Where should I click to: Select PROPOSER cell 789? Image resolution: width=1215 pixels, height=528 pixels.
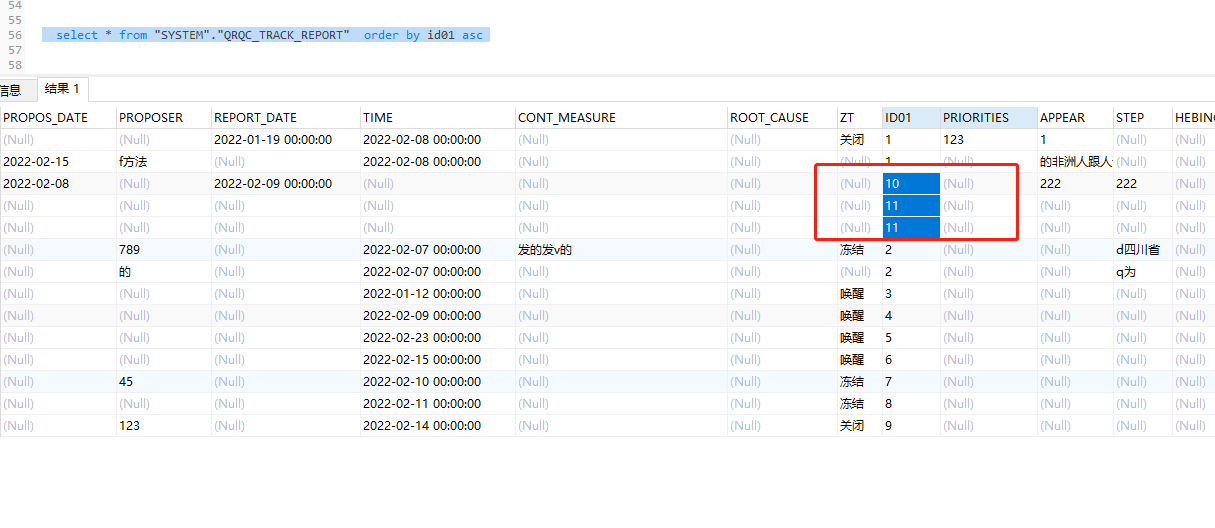163,249
